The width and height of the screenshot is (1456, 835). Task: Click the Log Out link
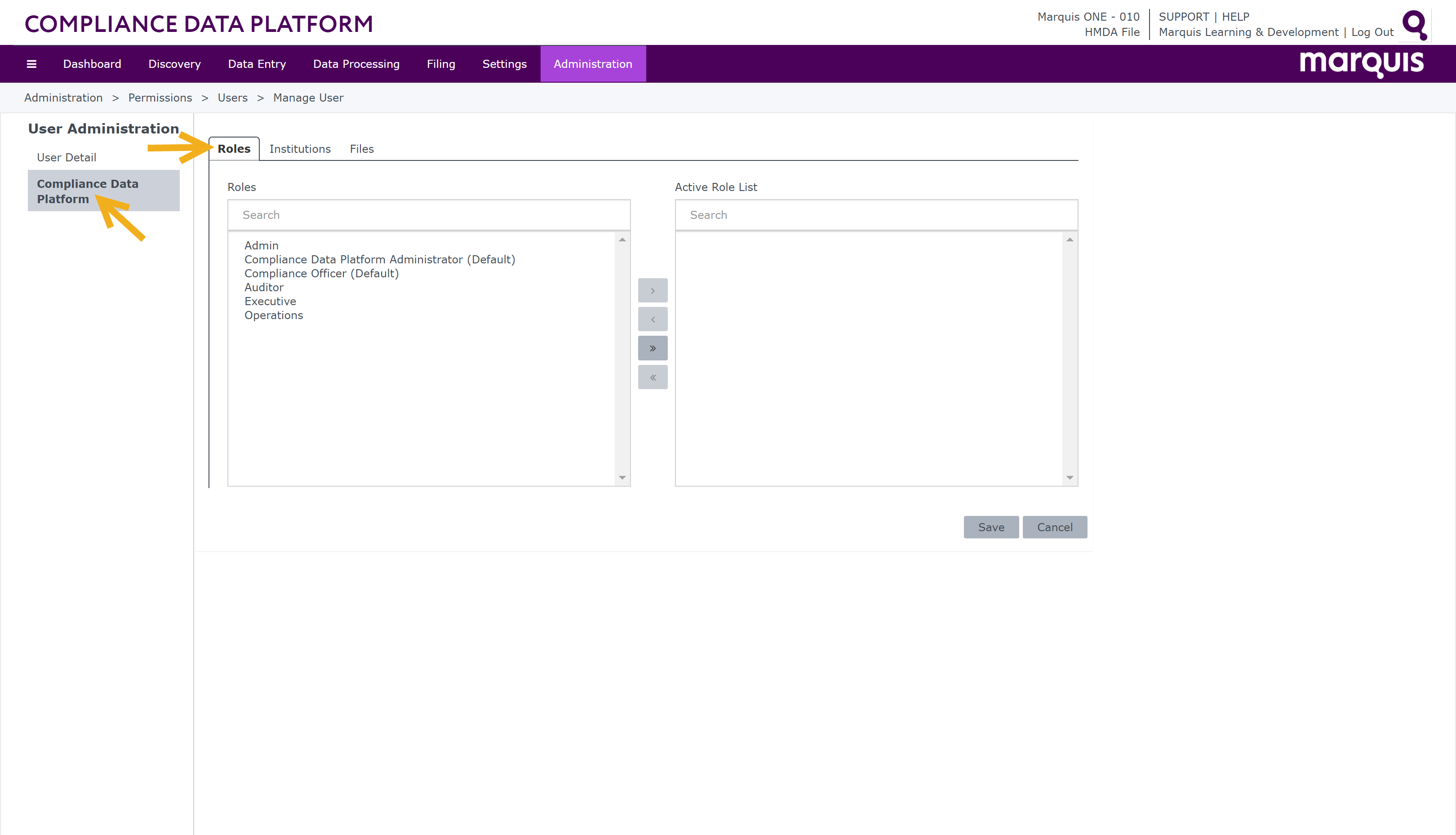click(x=1372, y=33)
